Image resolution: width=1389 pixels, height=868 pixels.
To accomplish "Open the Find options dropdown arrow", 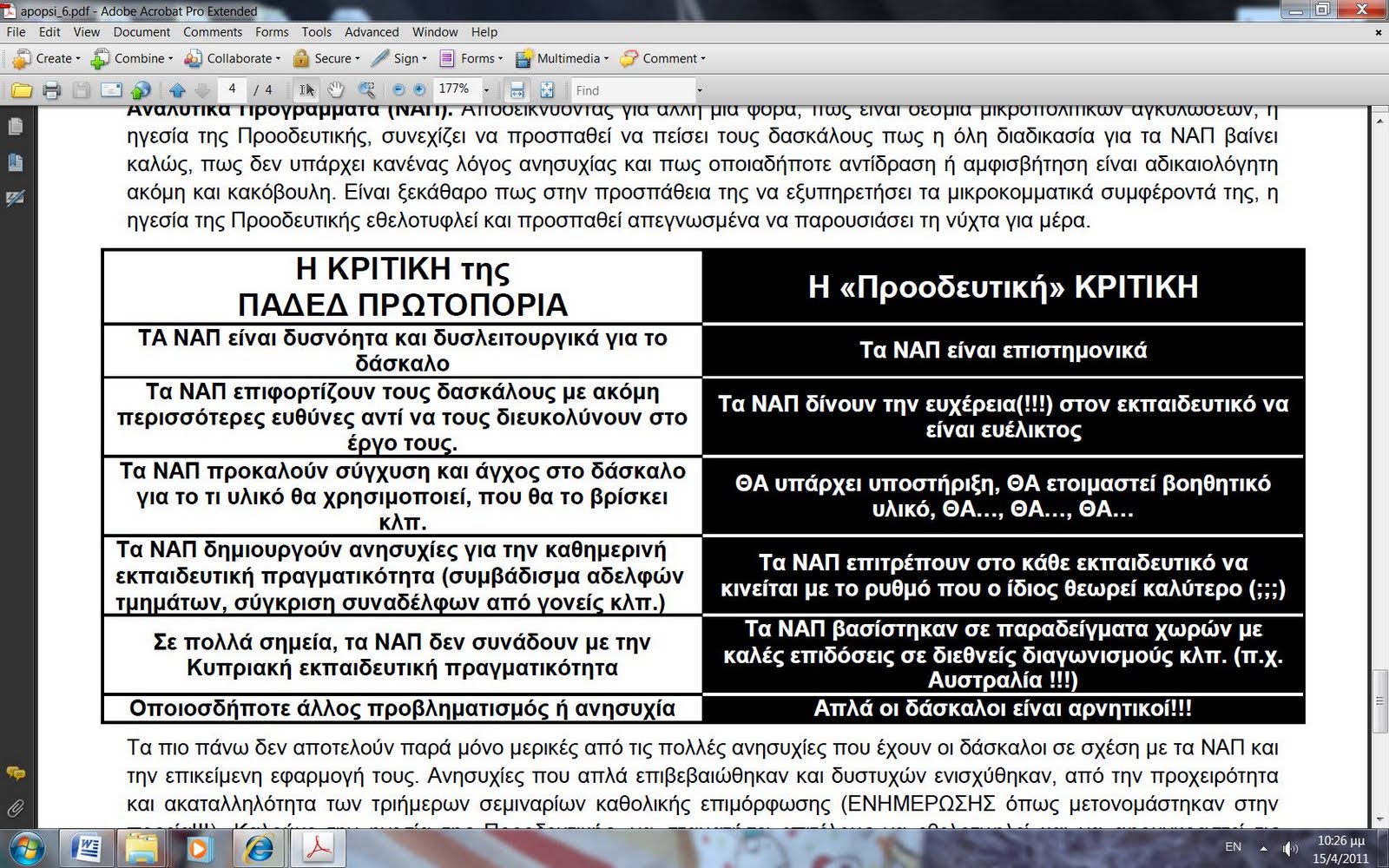I will [699, 90].
